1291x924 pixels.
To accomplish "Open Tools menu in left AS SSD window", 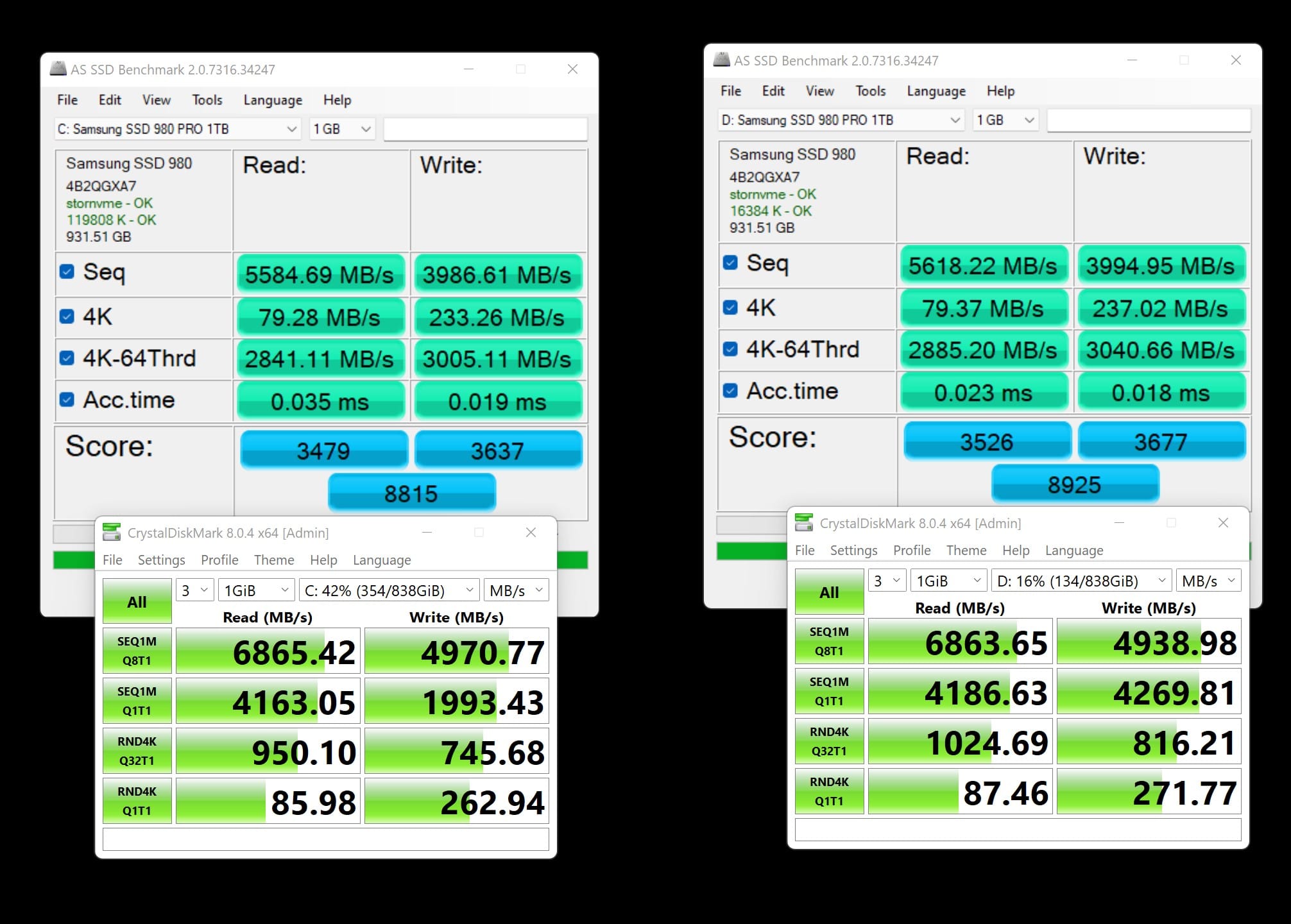I will (x=207, y=100).
